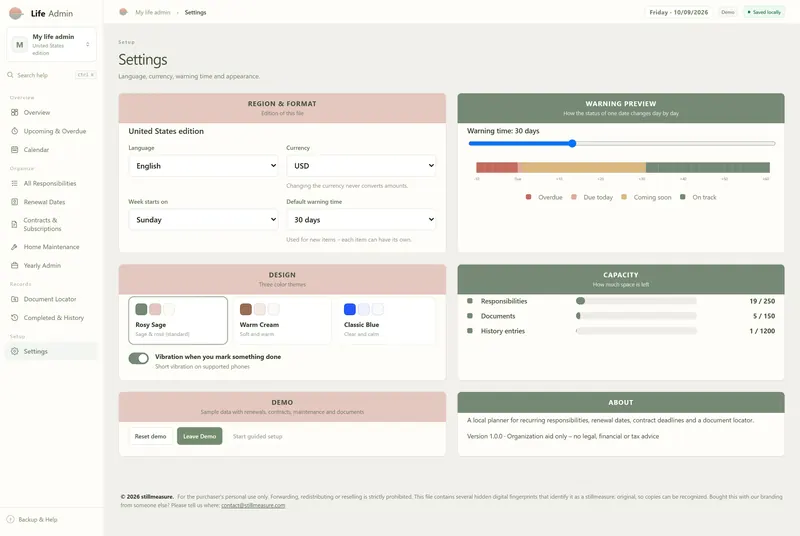800x536 pixels.
Task: Click the Leave Demo button
Action: [x=199, y=436]
